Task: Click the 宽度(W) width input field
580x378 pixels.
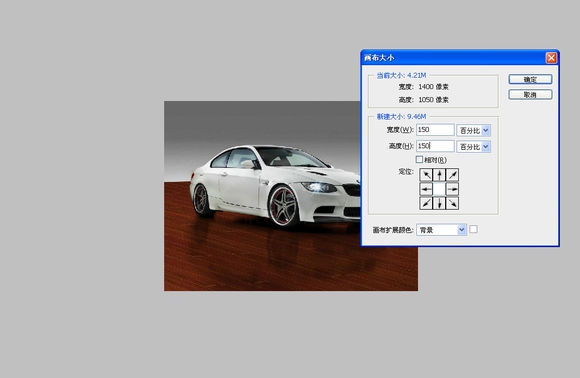Action: tap(435, 130)
